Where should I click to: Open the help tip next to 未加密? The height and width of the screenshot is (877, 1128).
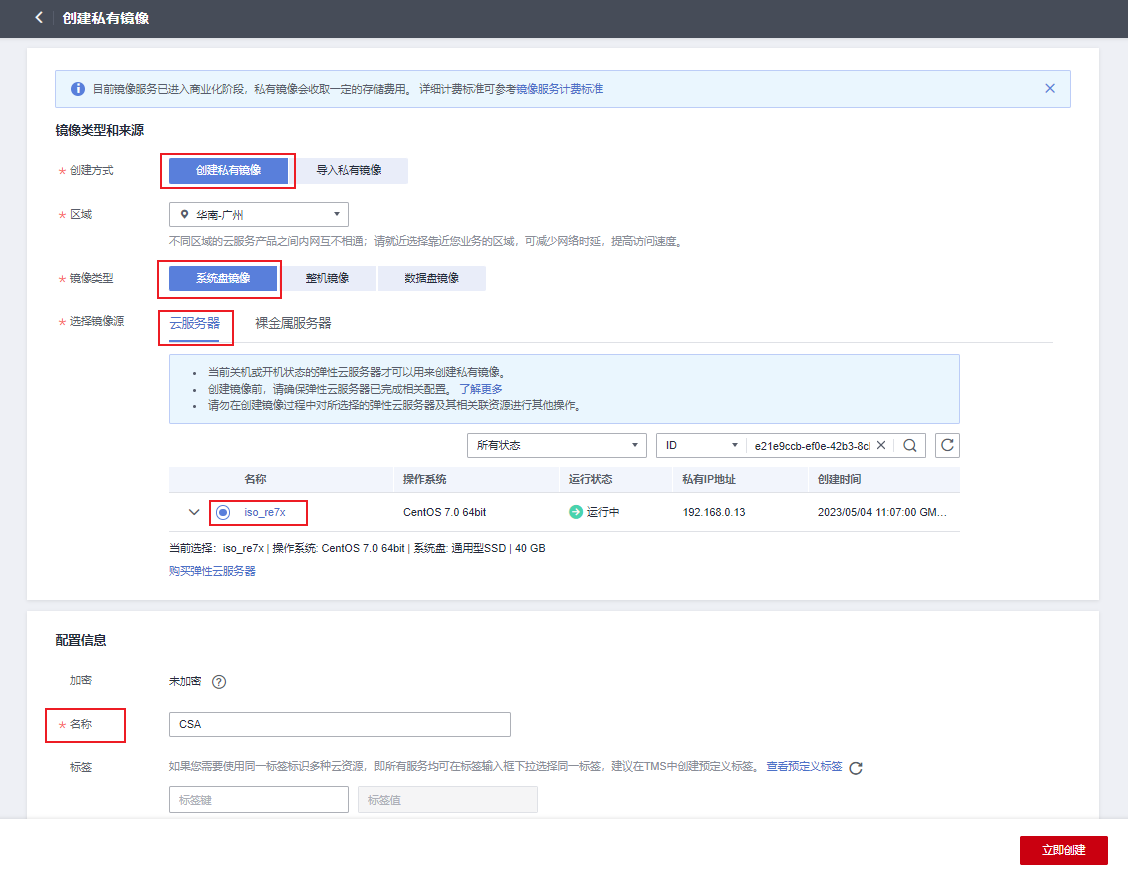(x=218, y=681)
